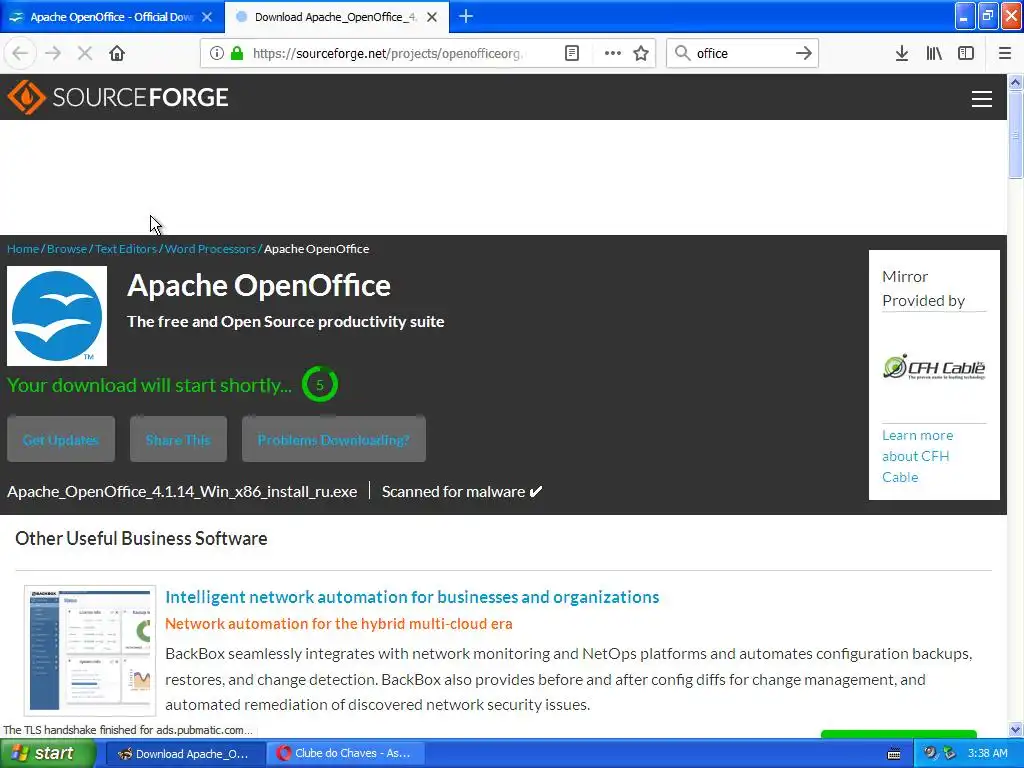Viewport: 1024px width, 768px height.
Task: Click the SourceForge logo
Action: click(118, 97)
